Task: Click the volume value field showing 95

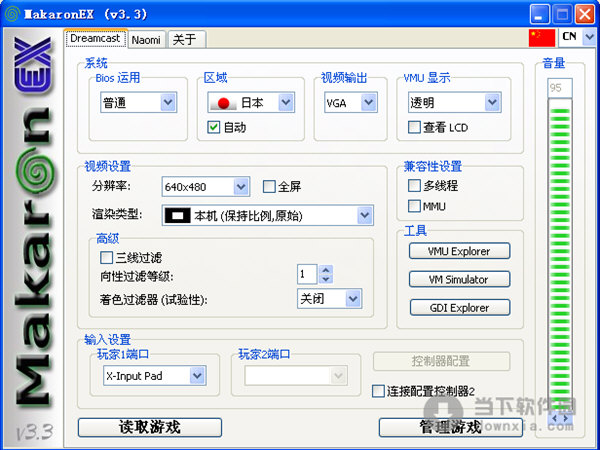Action: point(560,88)
